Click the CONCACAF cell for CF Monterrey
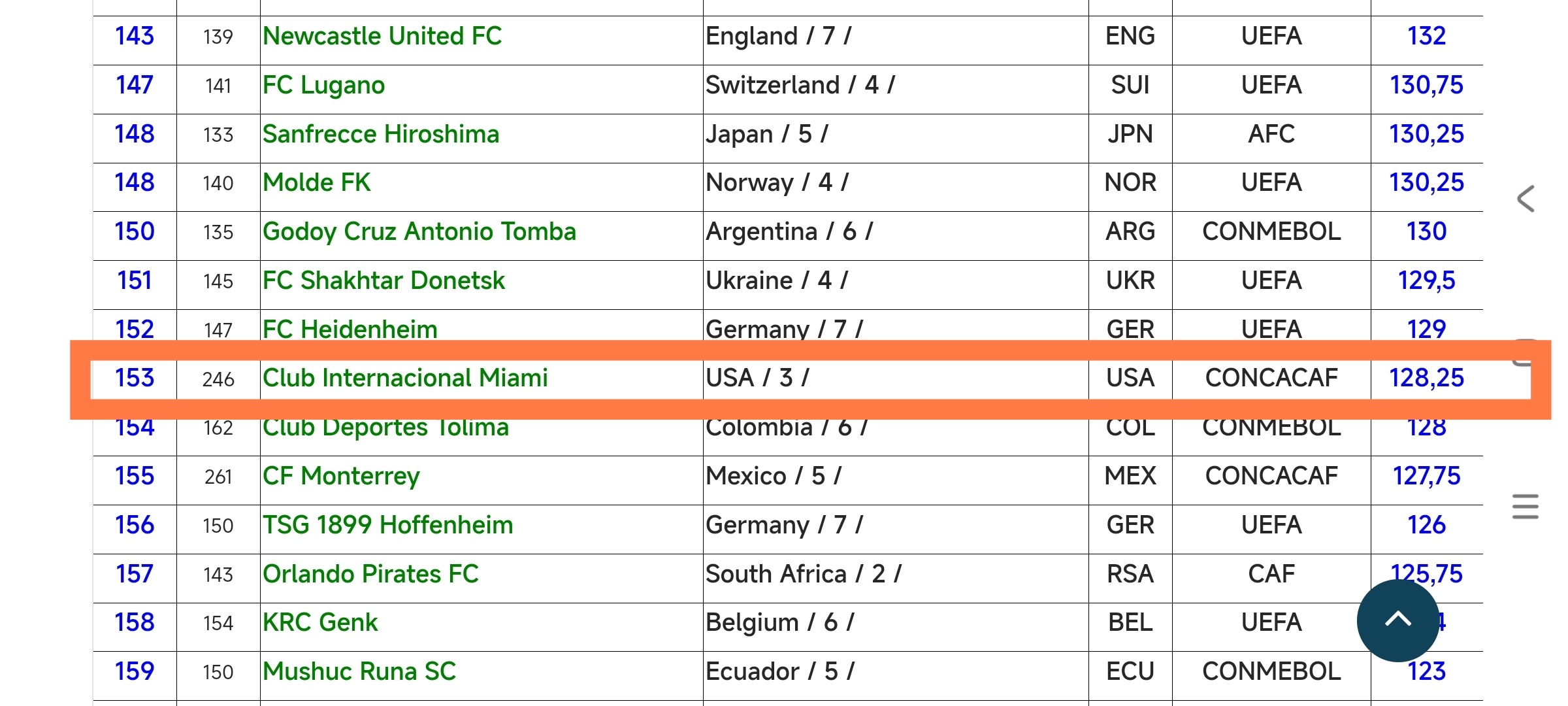 1271,476
